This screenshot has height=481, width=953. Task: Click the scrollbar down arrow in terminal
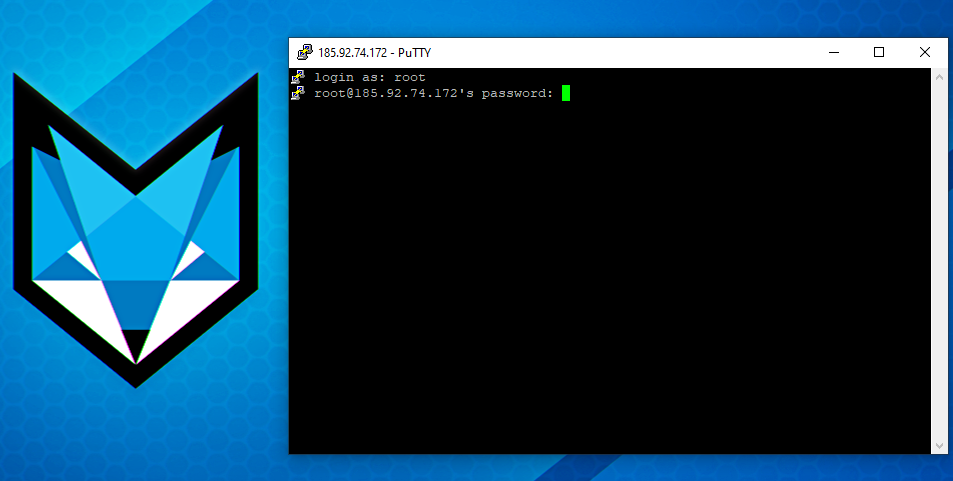(939, 446)
